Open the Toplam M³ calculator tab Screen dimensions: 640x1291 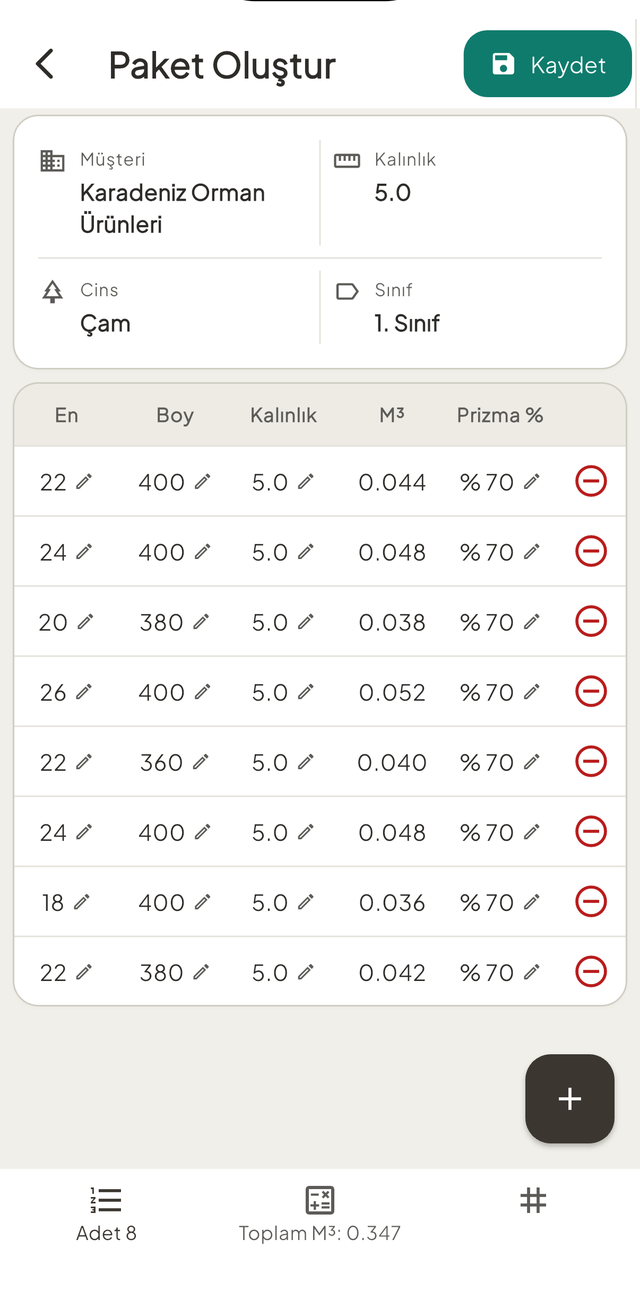pyautogui.click(x=320, y=1213)
